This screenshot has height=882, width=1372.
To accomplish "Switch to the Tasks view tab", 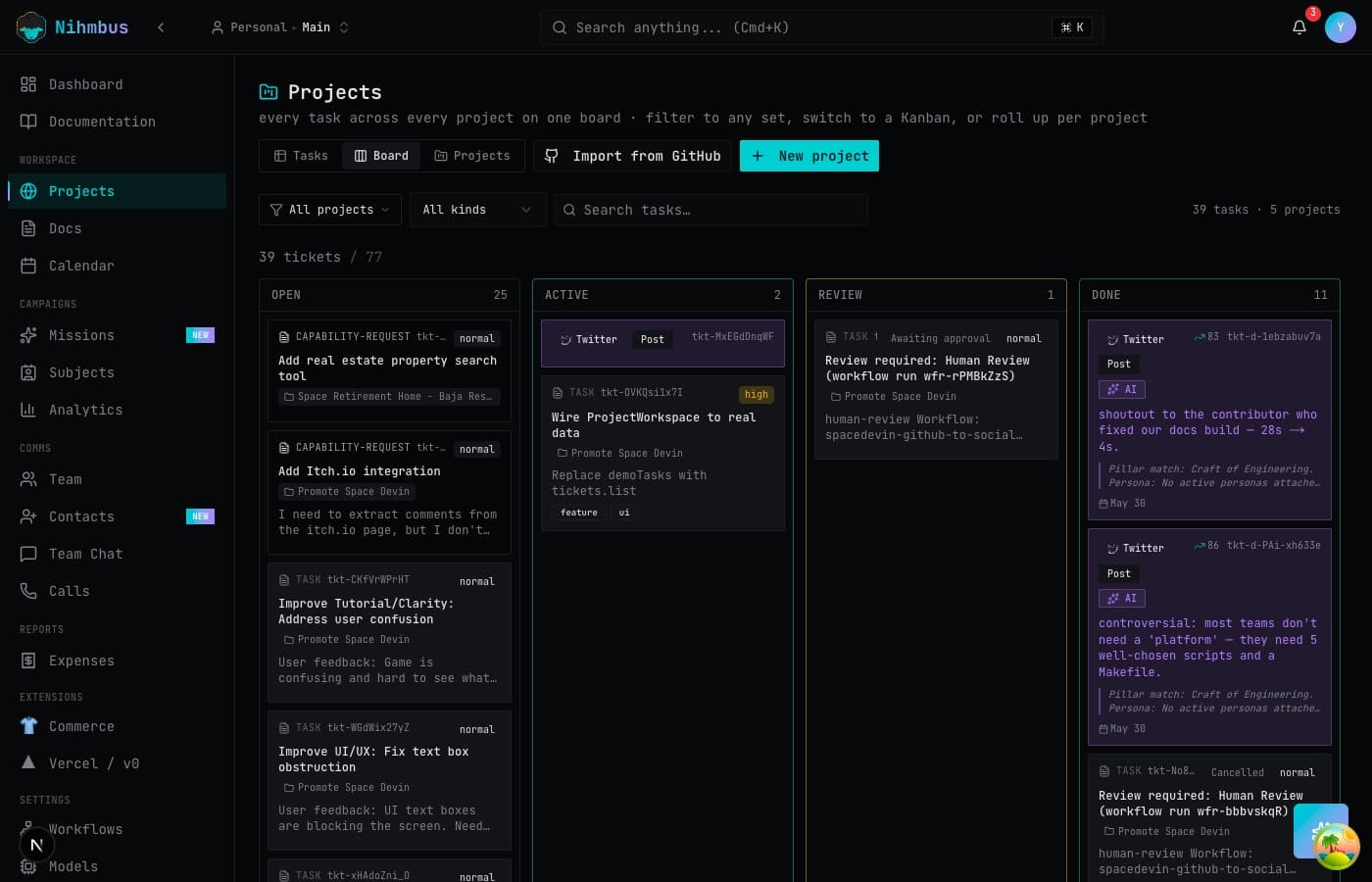I will (x=301, y=156).
